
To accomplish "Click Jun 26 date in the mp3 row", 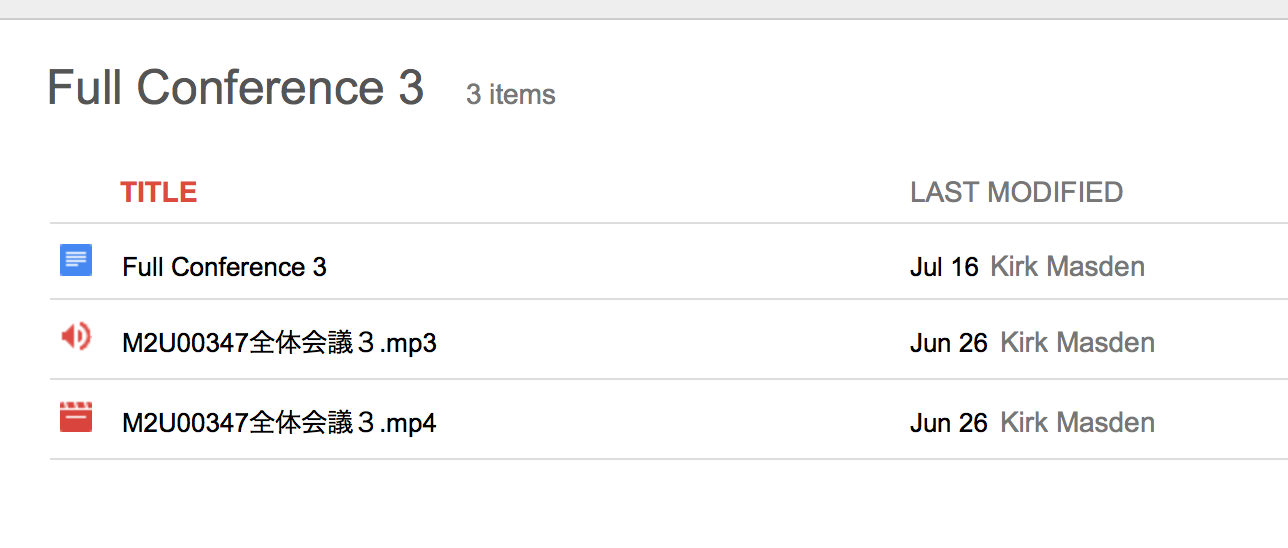I will 948,343.
